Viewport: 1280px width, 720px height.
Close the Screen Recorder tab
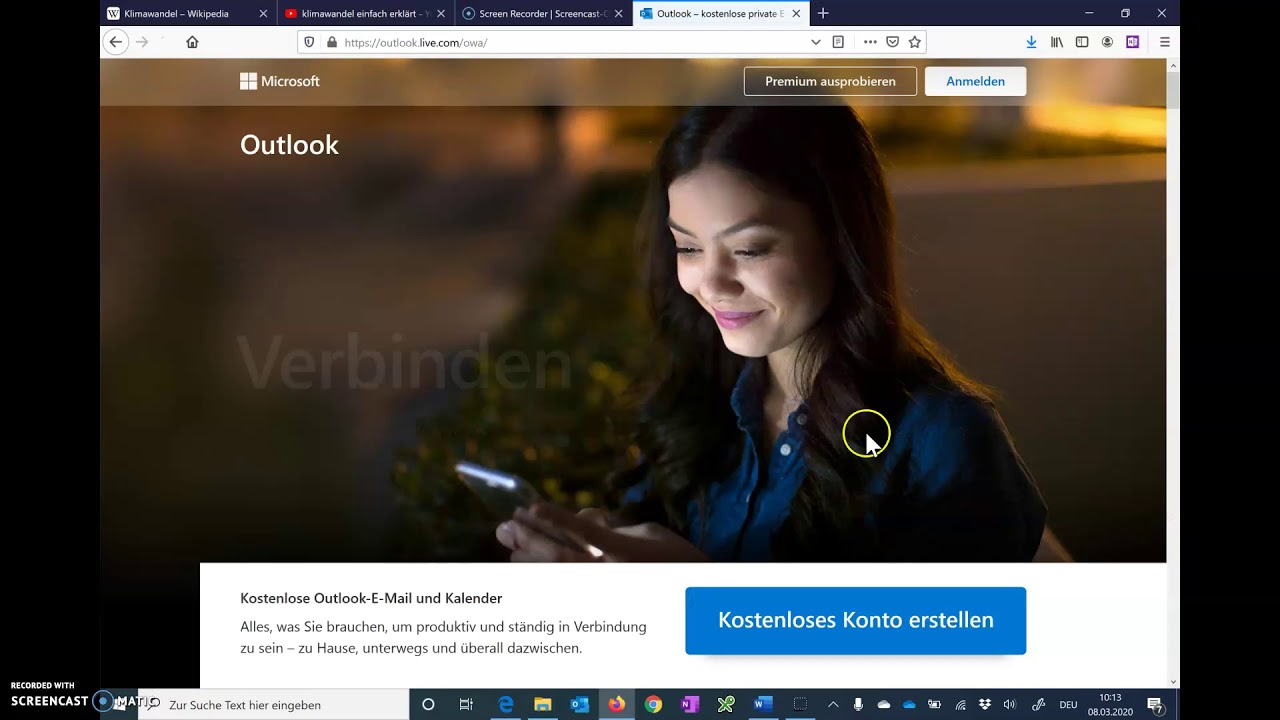pyautogui.click(x=619, y=14)
